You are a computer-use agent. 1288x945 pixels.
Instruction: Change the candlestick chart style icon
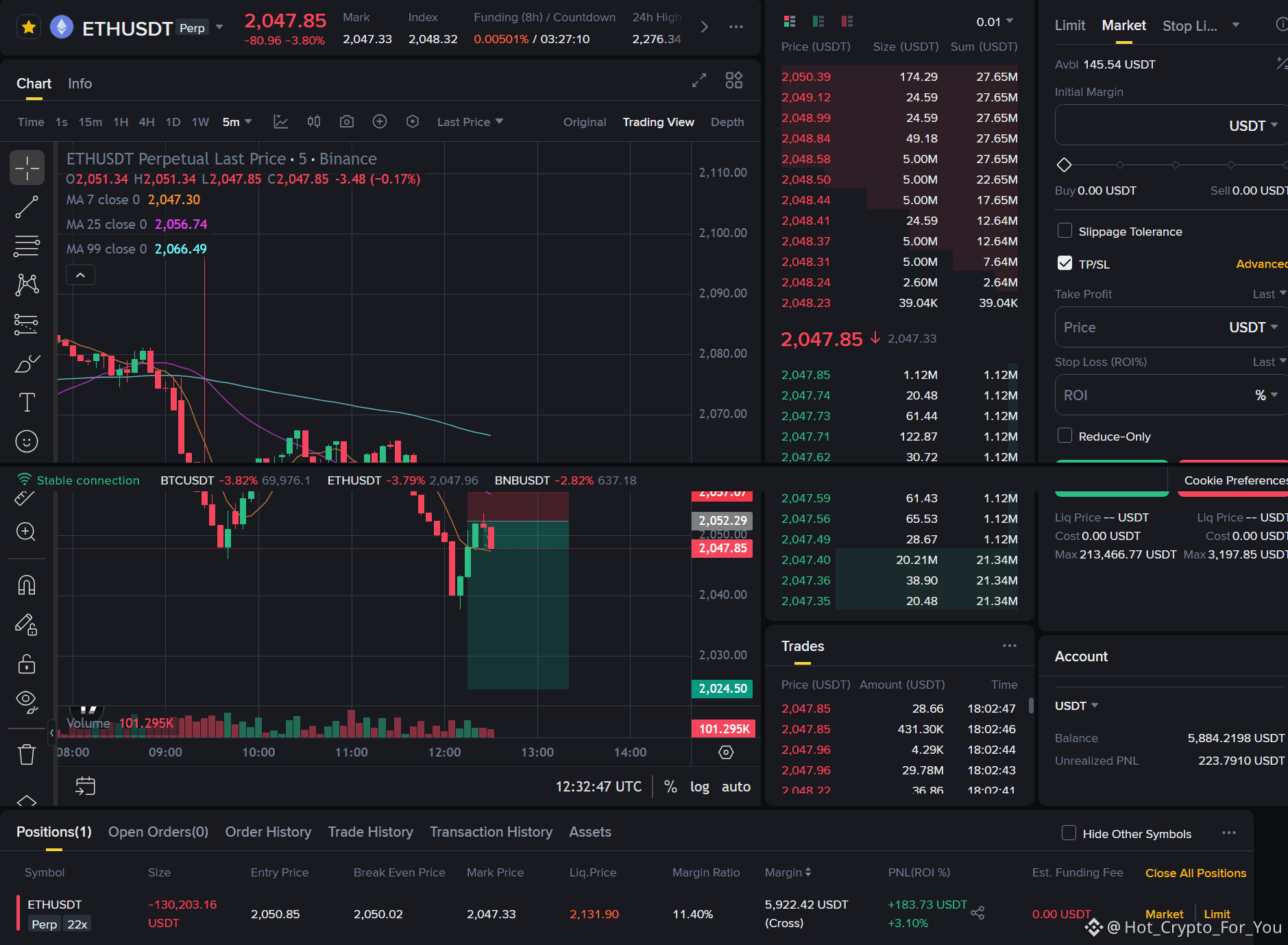(x=314, y=122)
